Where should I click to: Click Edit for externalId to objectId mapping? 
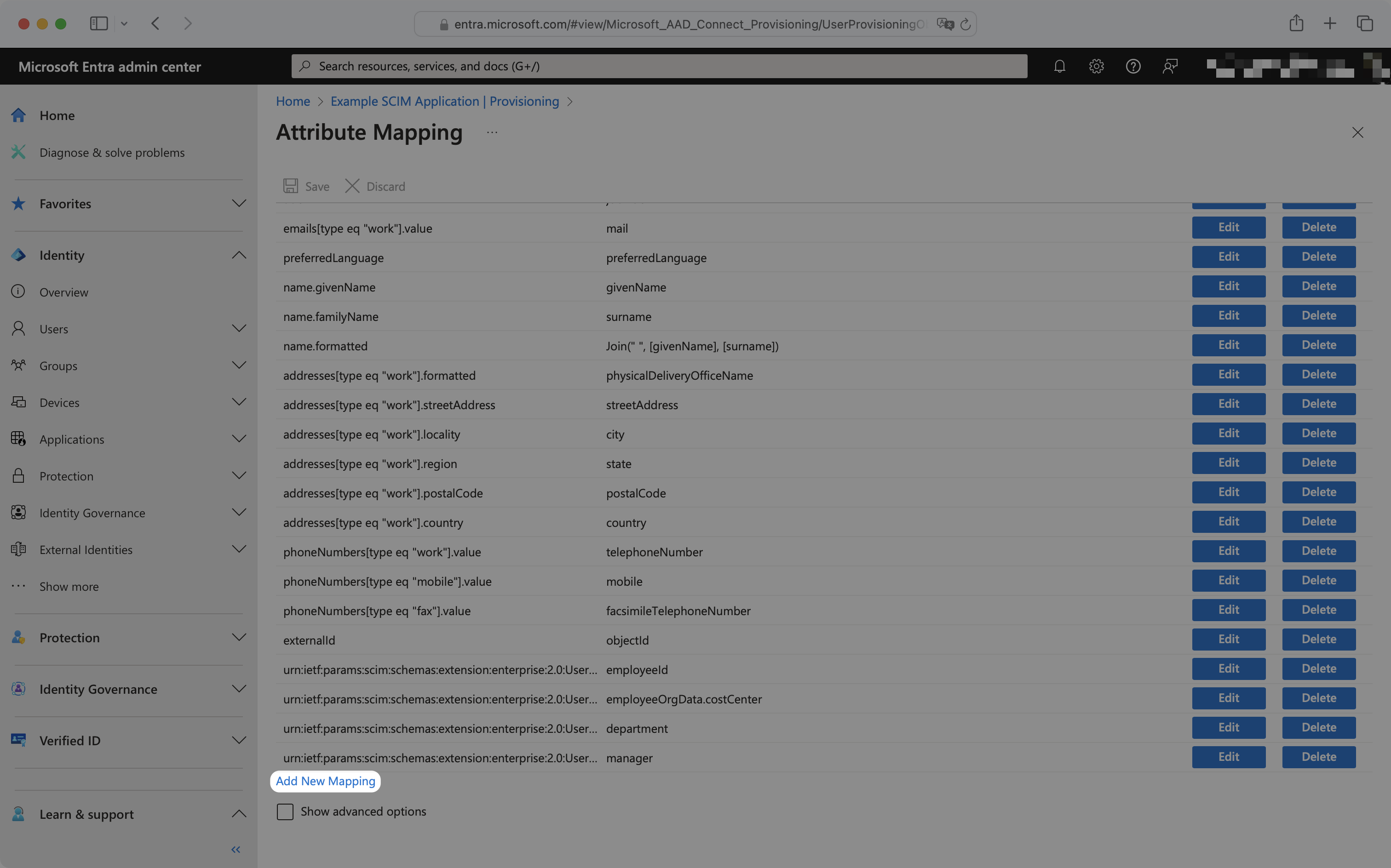point(1228,639)
